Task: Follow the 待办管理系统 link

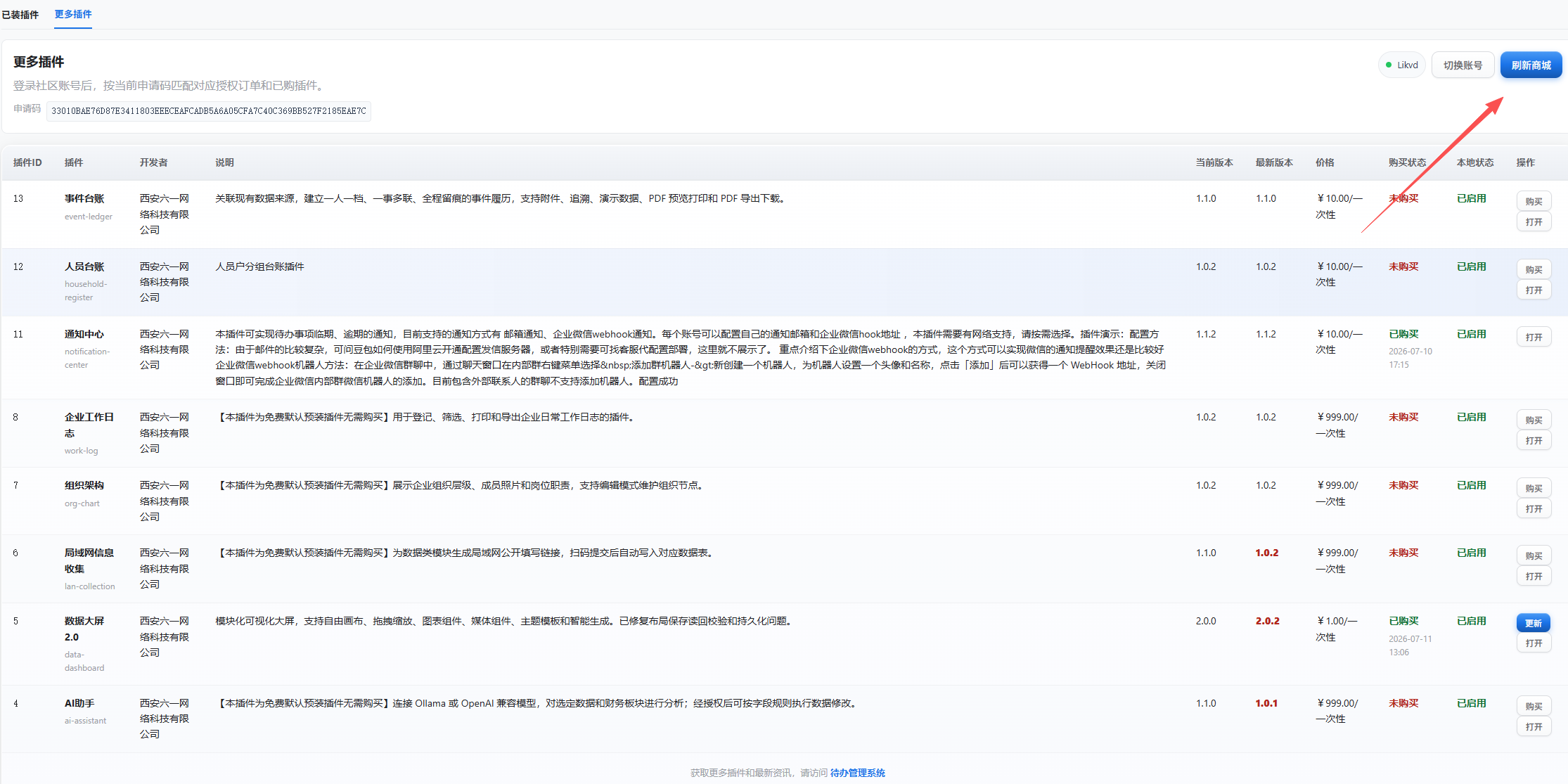Action: (x=857, y=773)
